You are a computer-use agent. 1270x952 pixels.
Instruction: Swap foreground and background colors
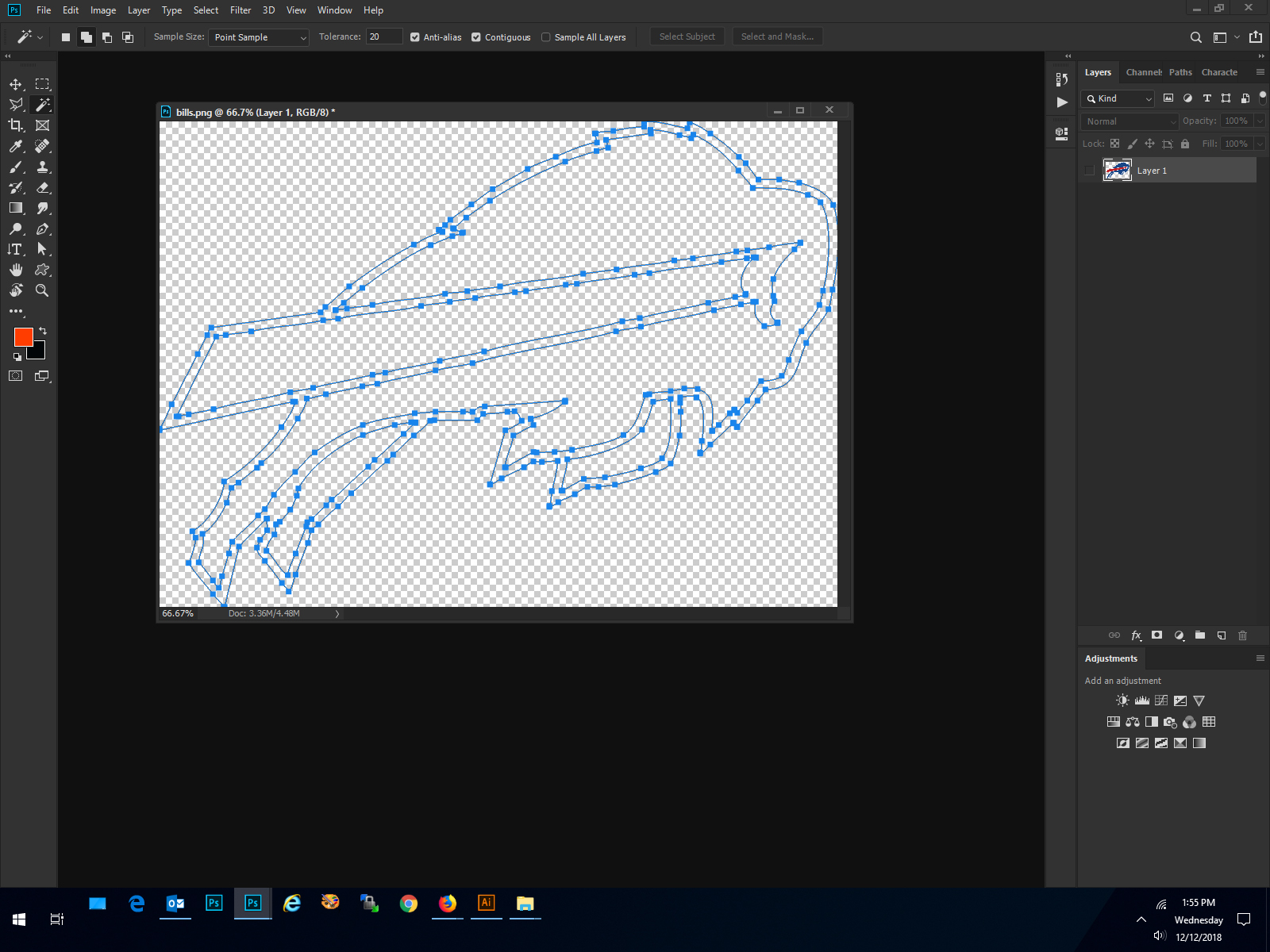pos(43,330)
